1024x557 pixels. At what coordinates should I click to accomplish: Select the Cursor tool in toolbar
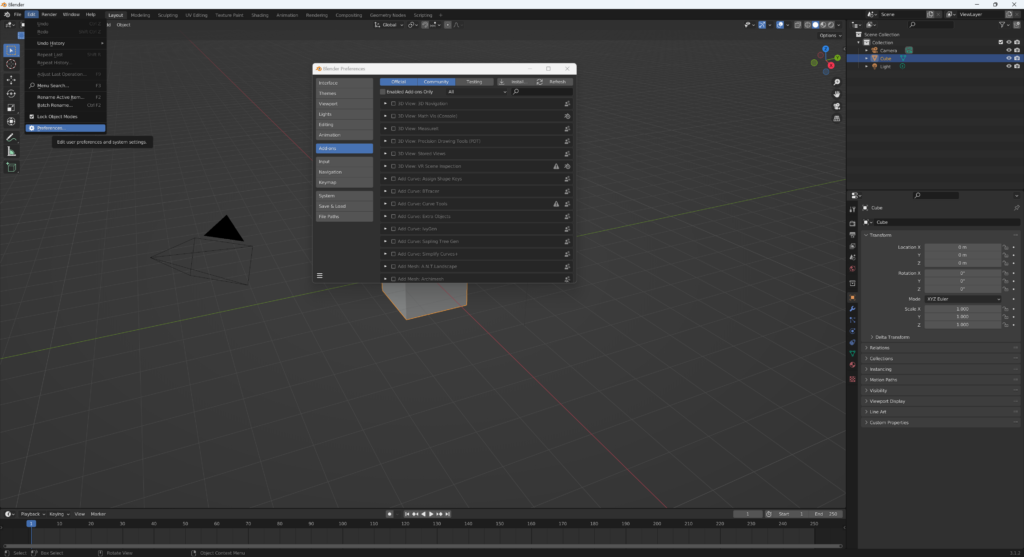point(11,64)
